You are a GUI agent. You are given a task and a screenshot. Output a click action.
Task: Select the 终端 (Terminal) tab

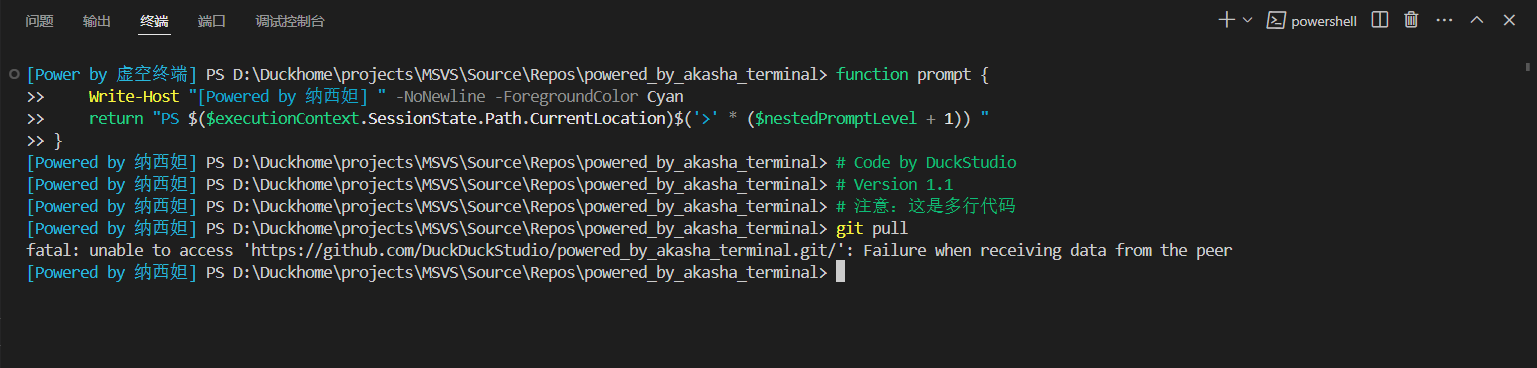click(155, 21)
